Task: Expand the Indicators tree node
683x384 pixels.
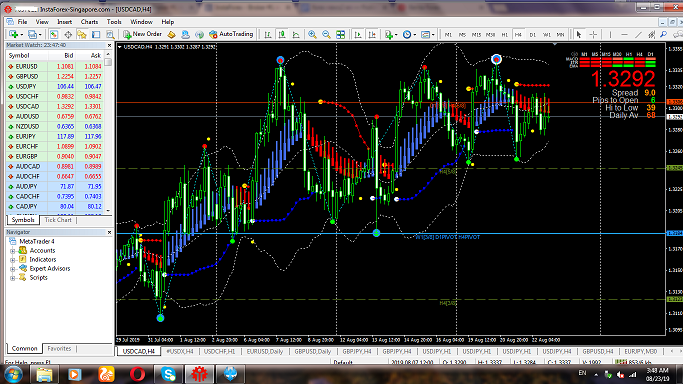Action: coord(13,260)
